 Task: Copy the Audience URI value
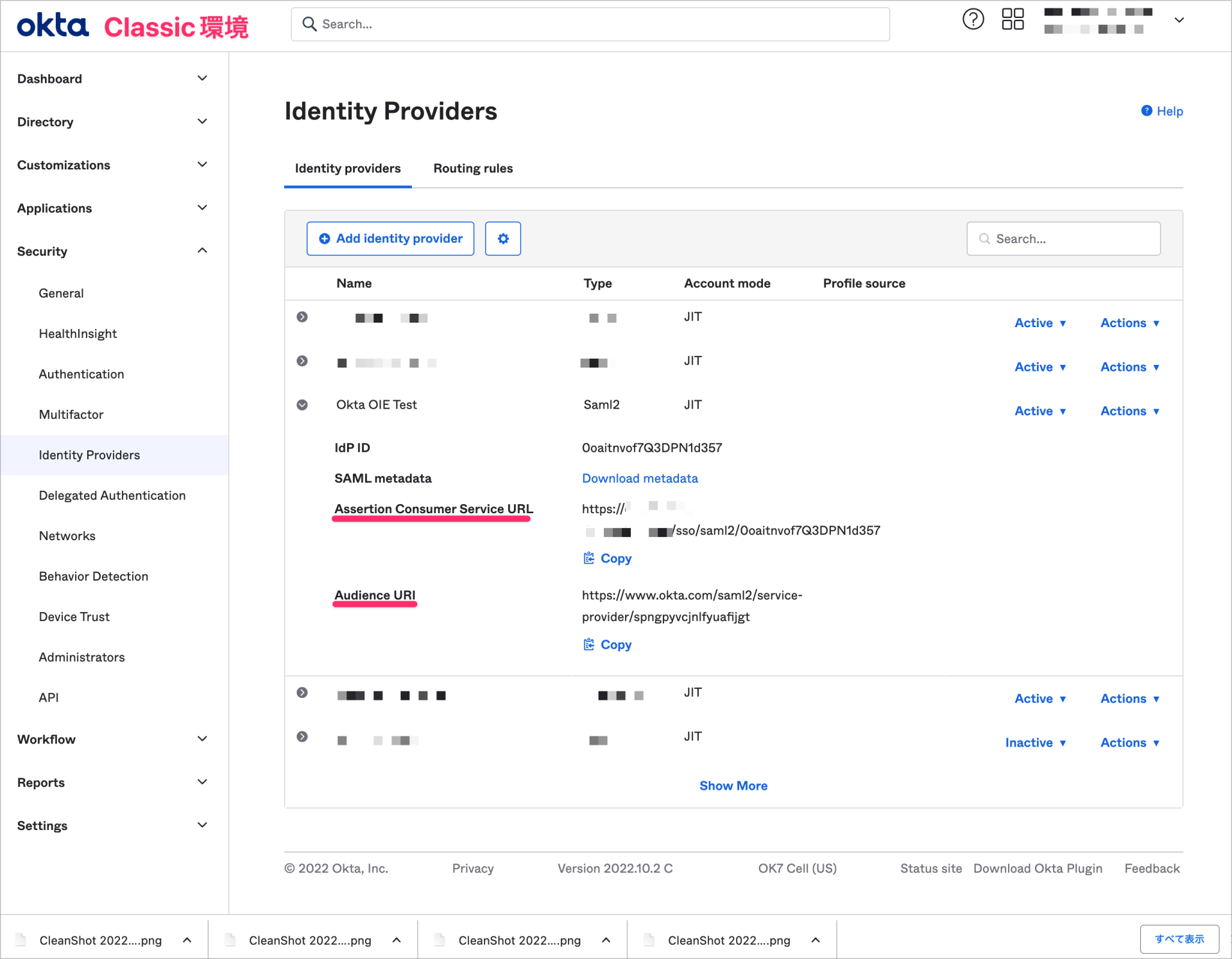(x=606, y=644)
